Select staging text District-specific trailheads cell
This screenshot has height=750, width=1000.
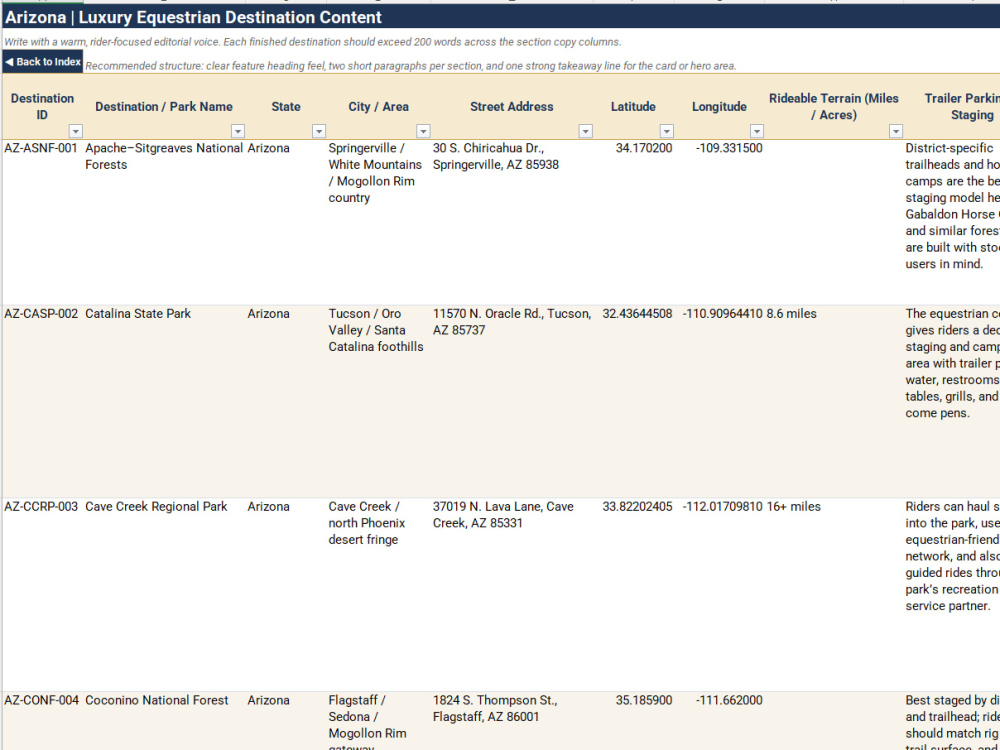point(952,222)
